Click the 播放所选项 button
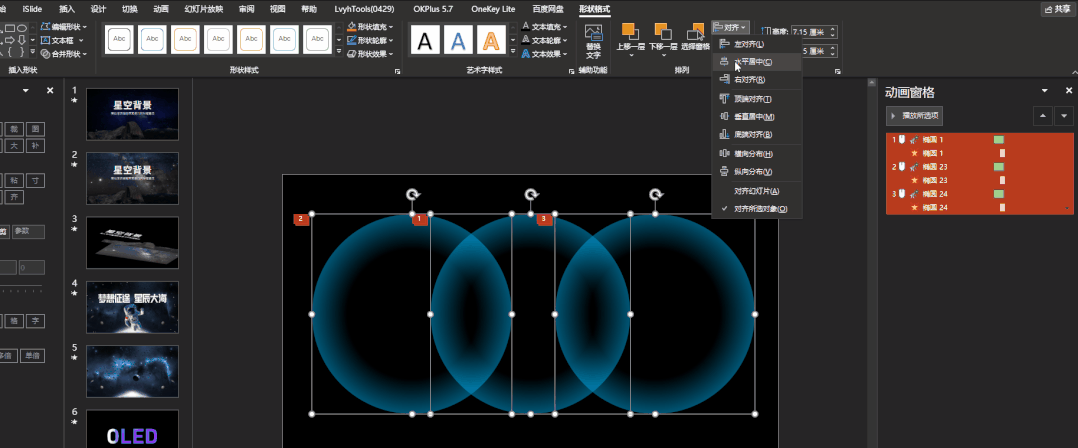This screenshot has width=1078, height=448. (x=914, y=116)
